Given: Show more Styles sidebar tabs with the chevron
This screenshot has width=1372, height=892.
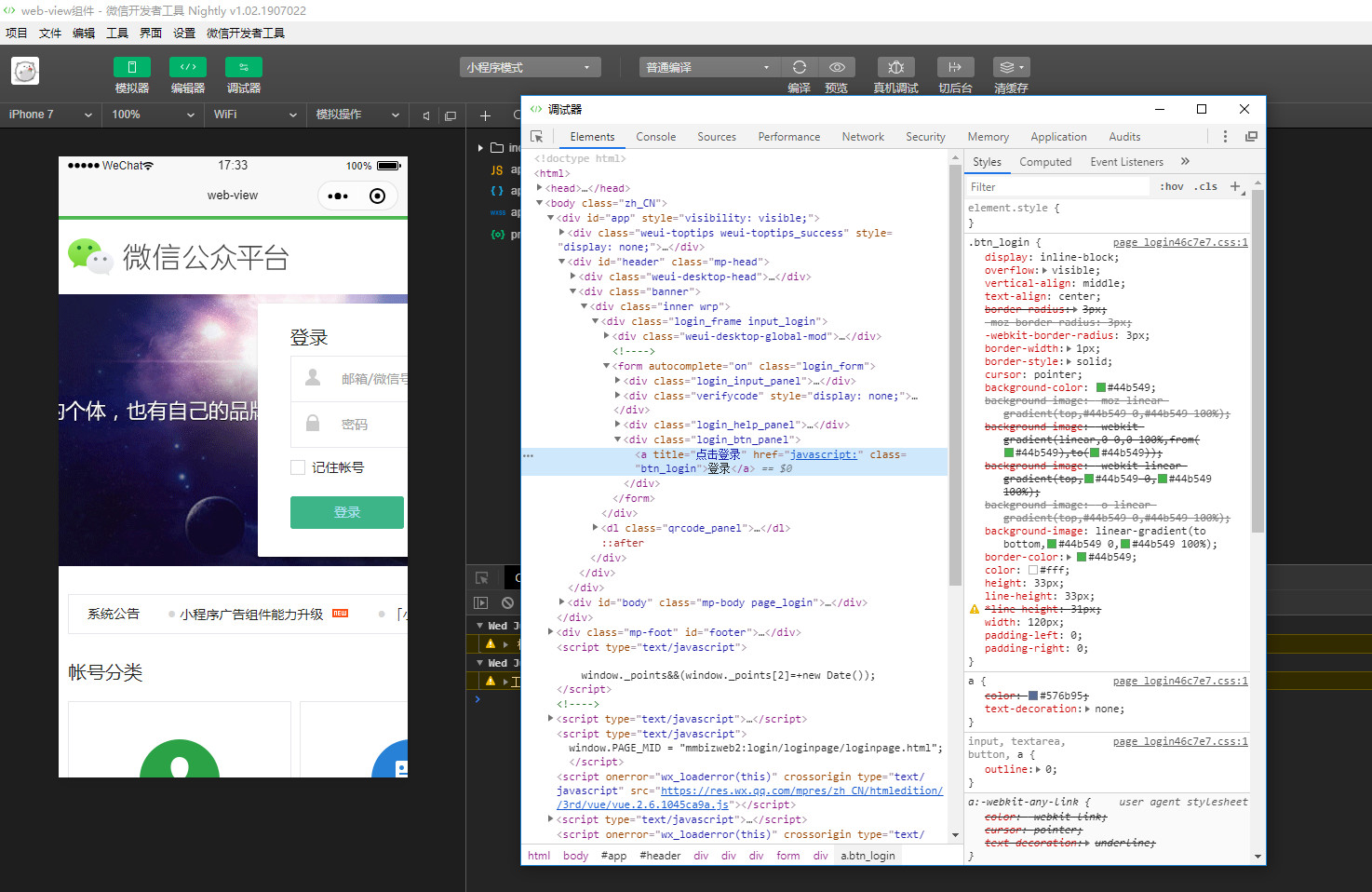Looking at the screenshot, I should (1185, 161).
